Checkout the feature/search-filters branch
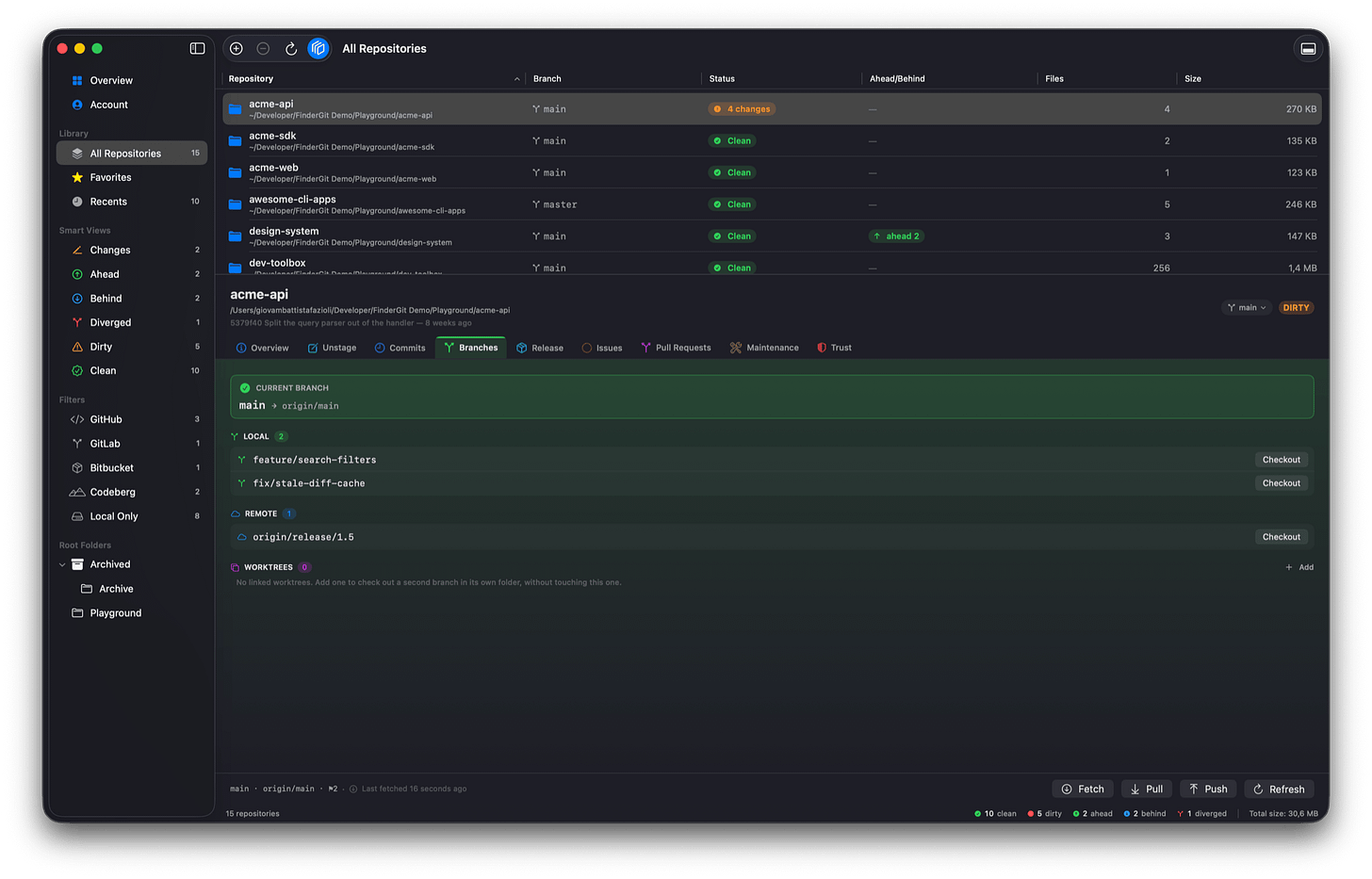Viewport: 1372px width, 879px height. click(1281, 460)
